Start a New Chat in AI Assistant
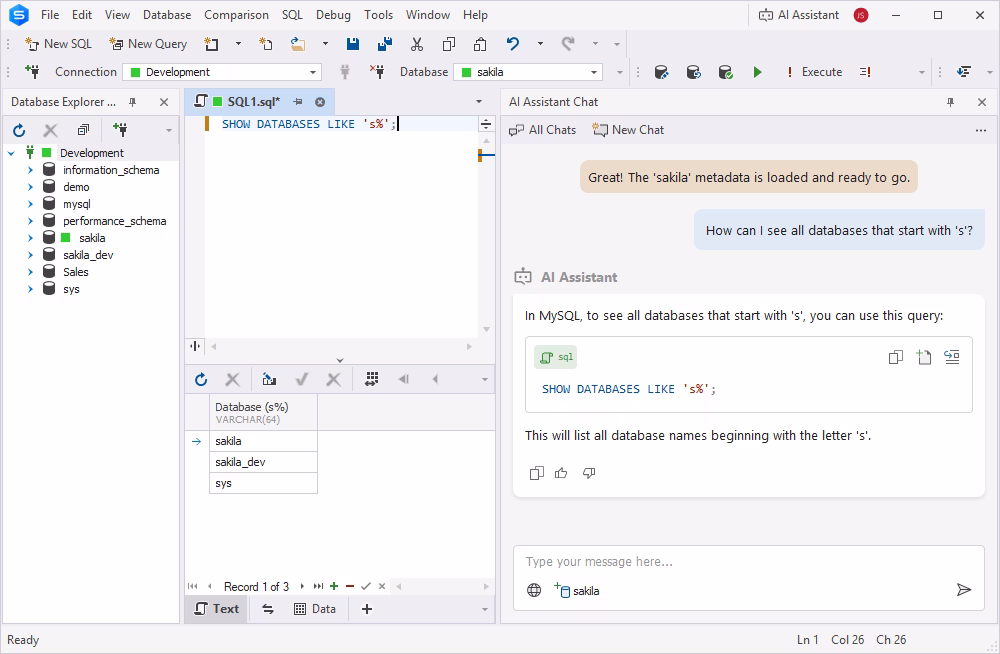Screen dimensions: 1000x654 [x=628, y=130]
